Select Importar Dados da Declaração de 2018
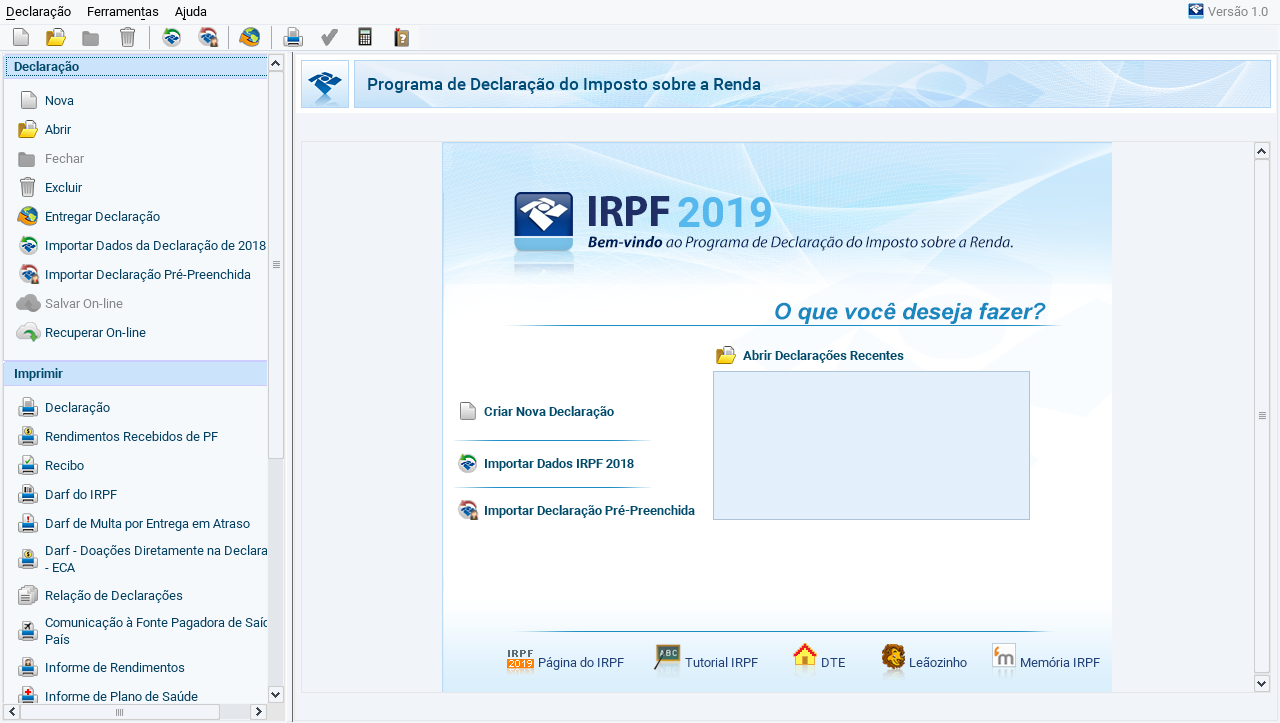 (155, 246)
